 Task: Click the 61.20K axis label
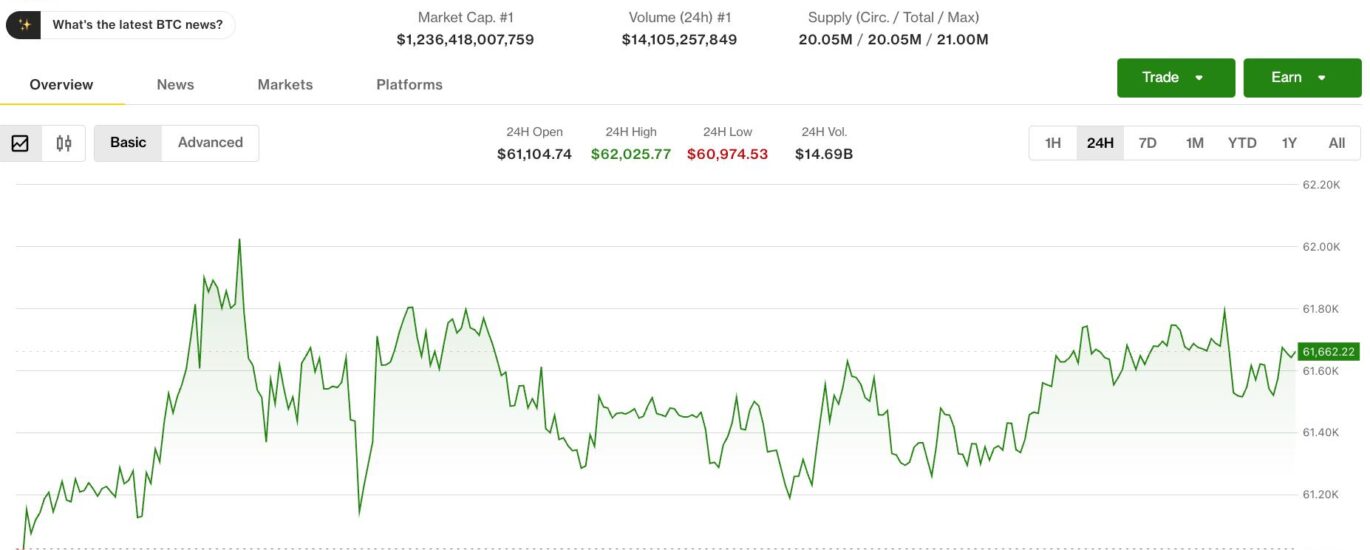1320,495
